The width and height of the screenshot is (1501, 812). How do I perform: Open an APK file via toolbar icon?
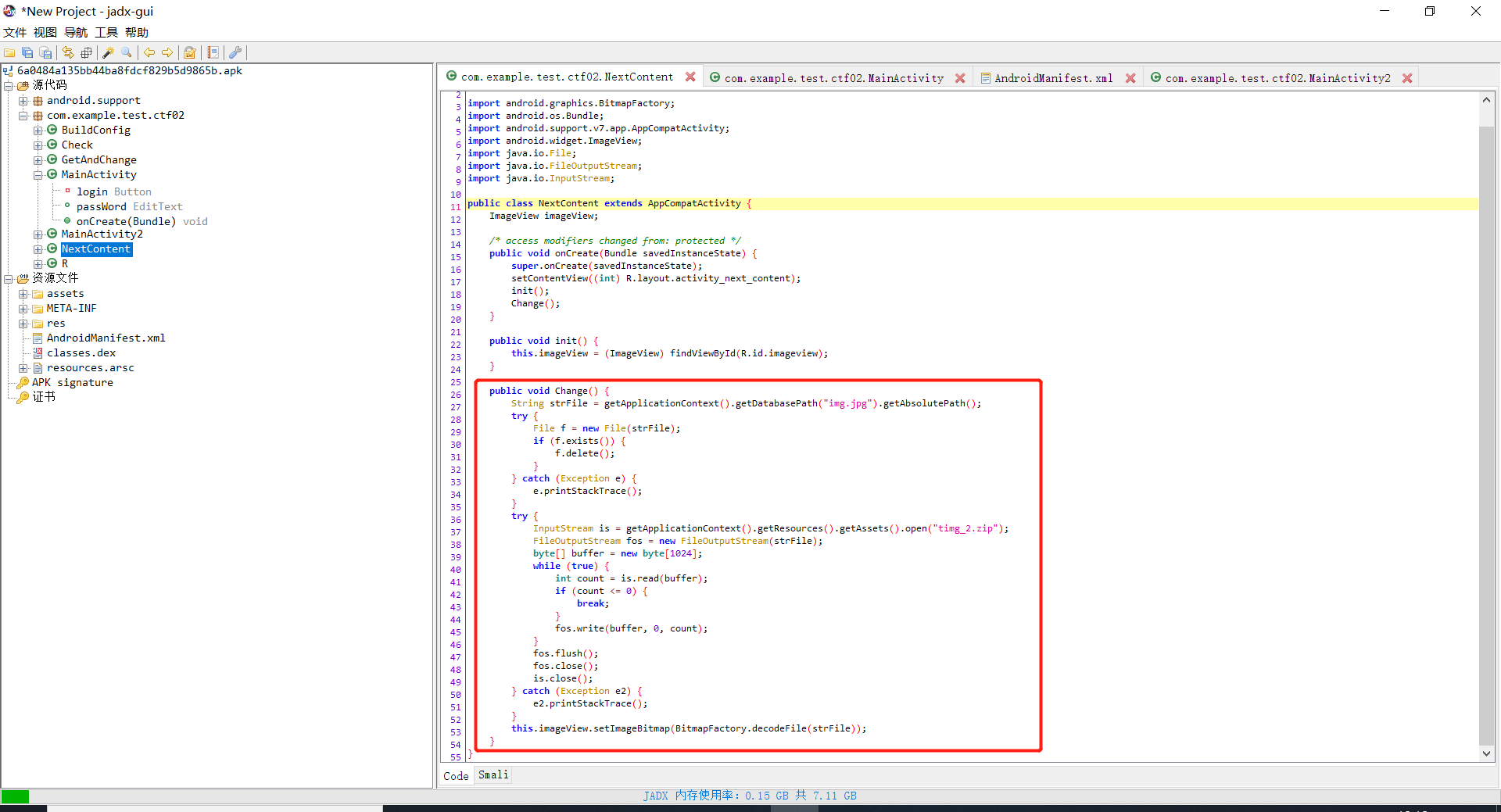click(x=9, y=52)
